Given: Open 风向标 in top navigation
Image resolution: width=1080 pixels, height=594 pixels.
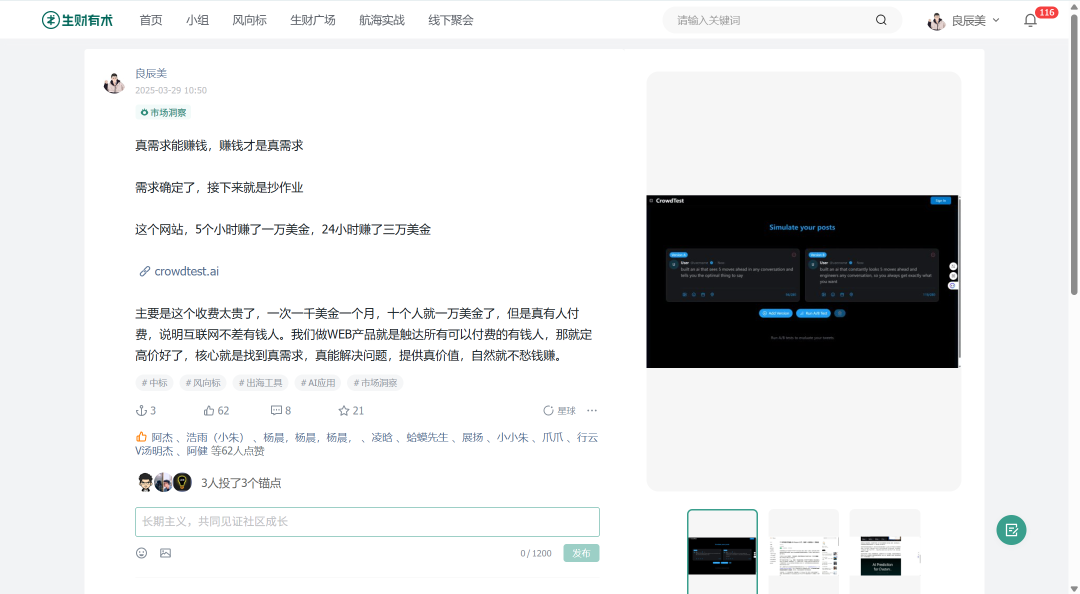Looking at the screenshot, I should (249, 20).
